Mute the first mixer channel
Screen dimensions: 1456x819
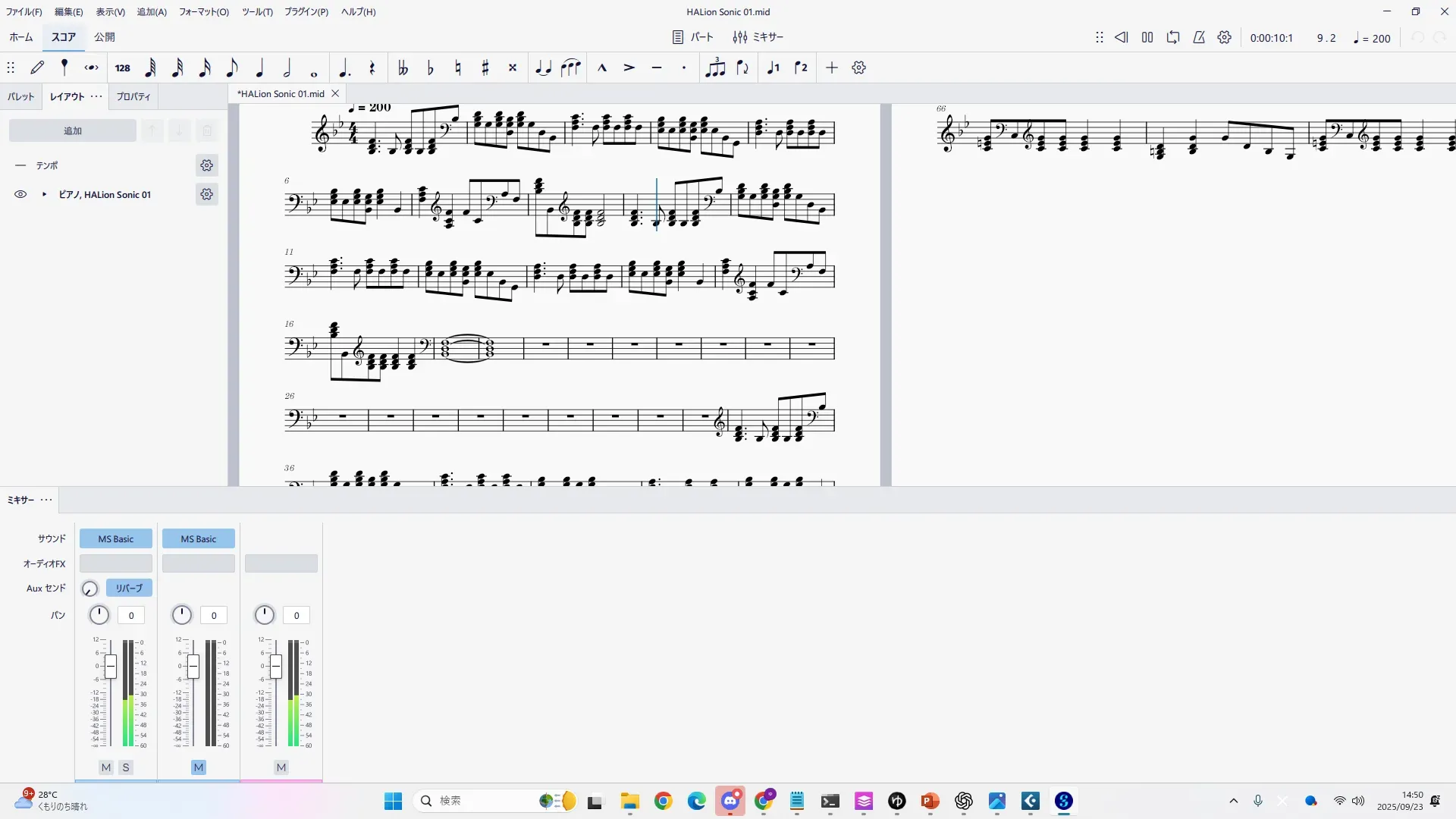coord(106,767)
